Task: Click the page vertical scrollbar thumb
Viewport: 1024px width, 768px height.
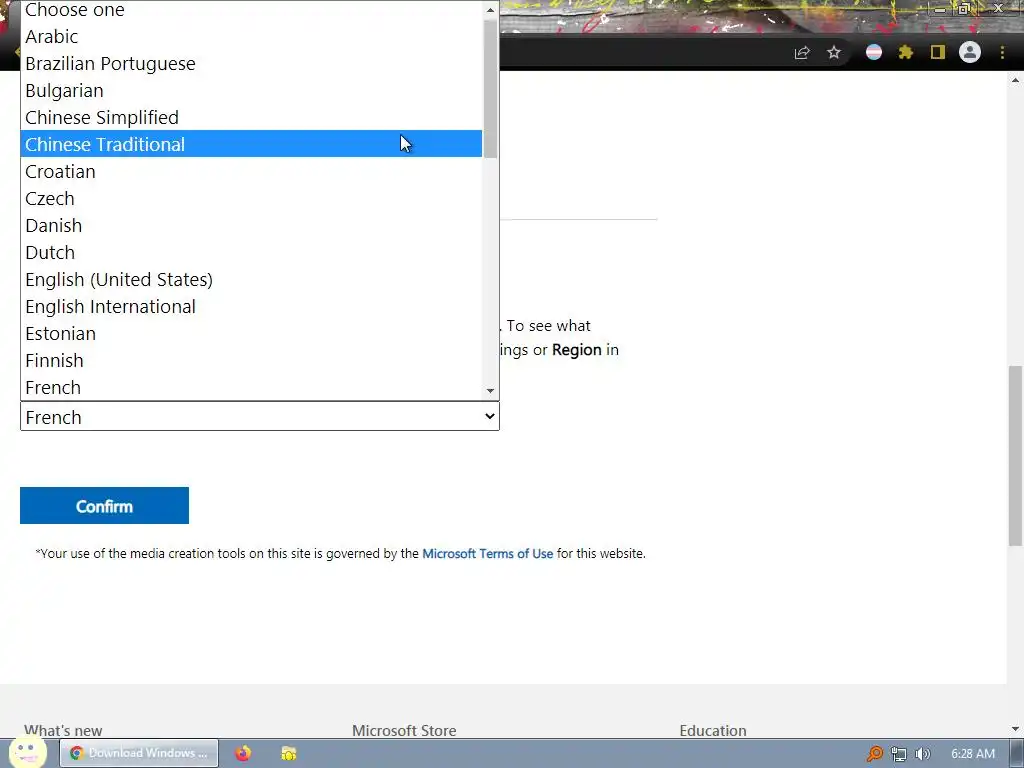Action: pyautogui.click(x=1016, y=455)
